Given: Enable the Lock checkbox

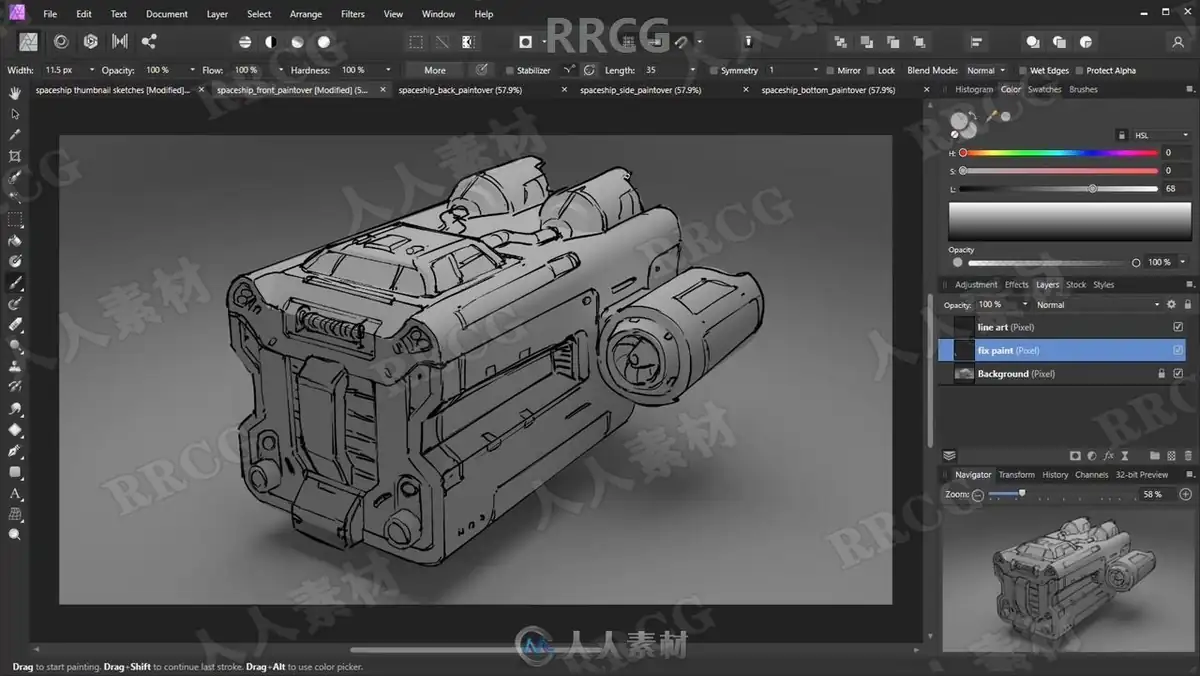Looking at the screenshot, I should pos(870,71).
